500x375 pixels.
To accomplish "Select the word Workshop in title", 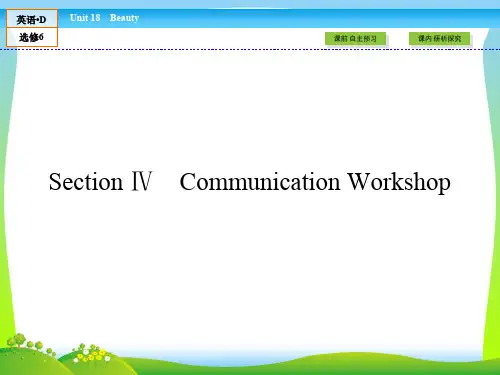I will tap(399, 182).
